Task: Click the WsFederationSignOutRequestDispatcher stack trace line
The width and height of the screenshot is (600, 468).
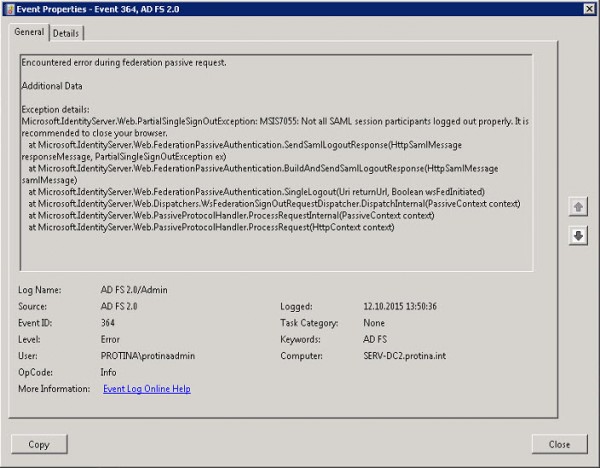Action: [274, 204]
